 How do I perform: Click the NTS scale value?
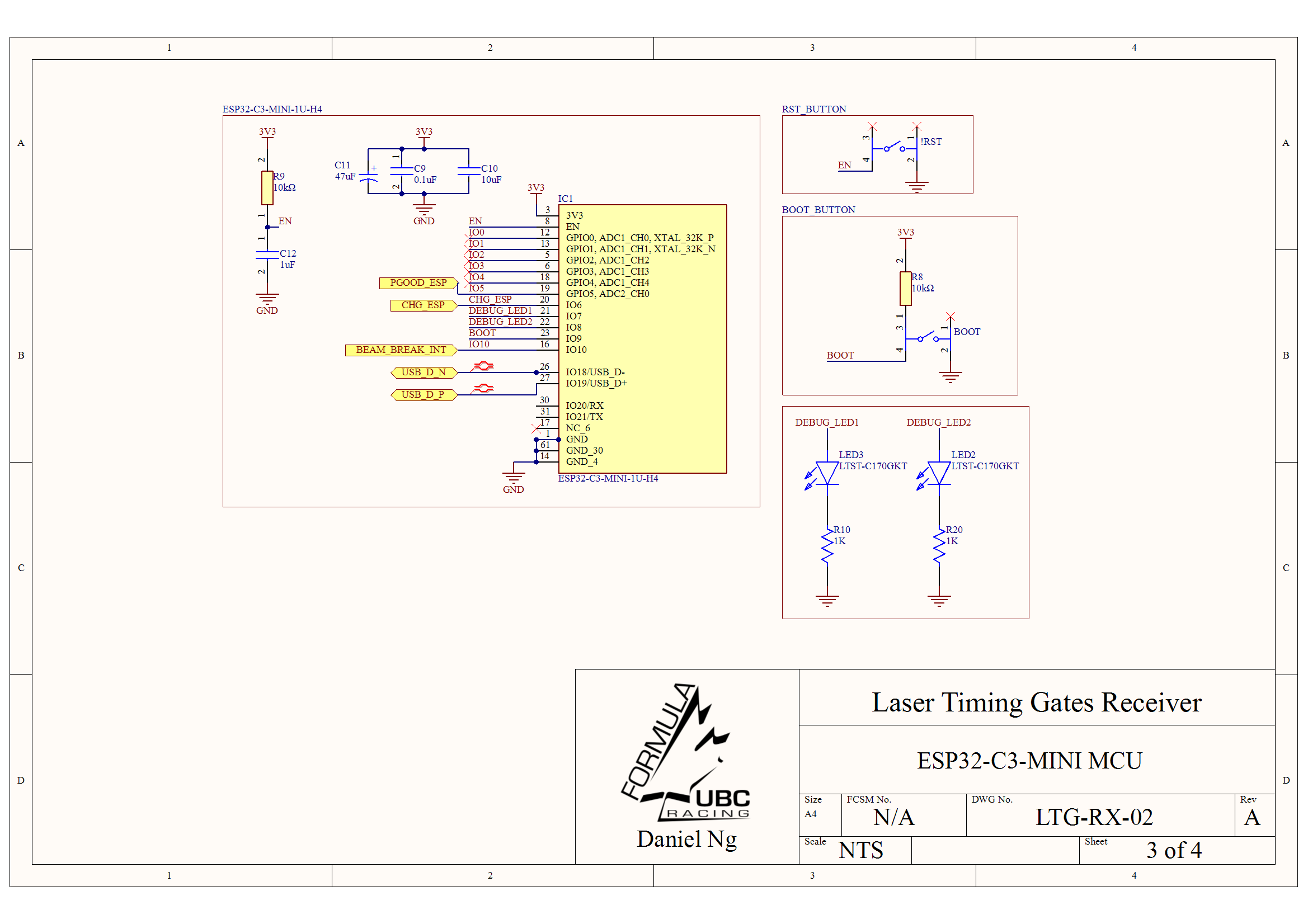(x=861, y=851)
